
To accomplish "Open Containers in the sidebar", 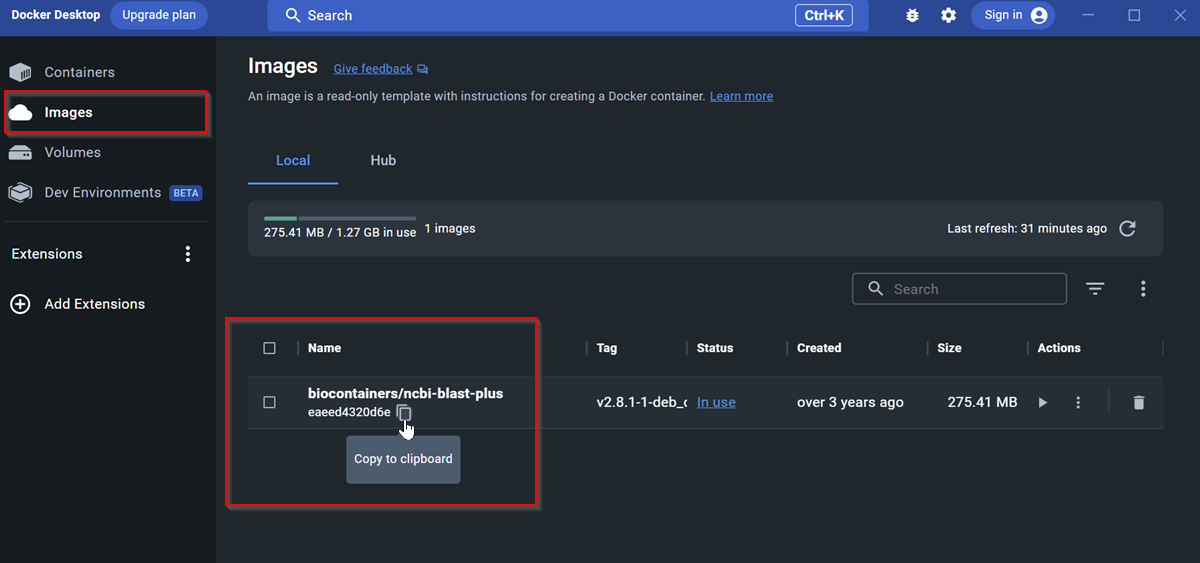I will [x=79, y=72].
